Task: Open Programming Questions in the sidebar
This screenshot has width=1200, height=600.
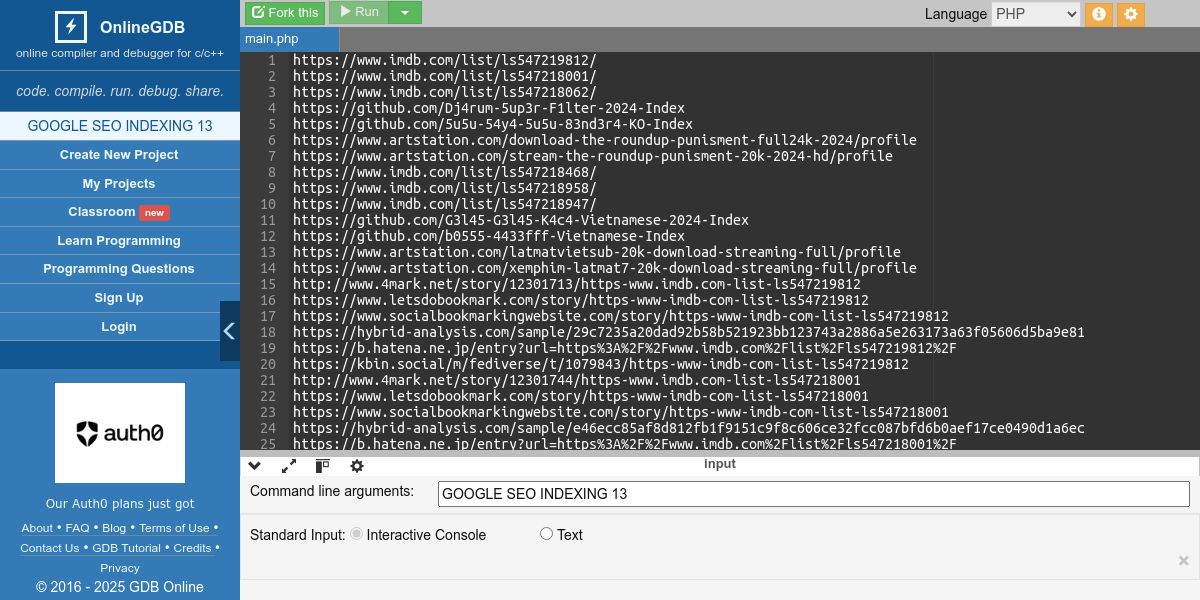Action: click(119, 269)
